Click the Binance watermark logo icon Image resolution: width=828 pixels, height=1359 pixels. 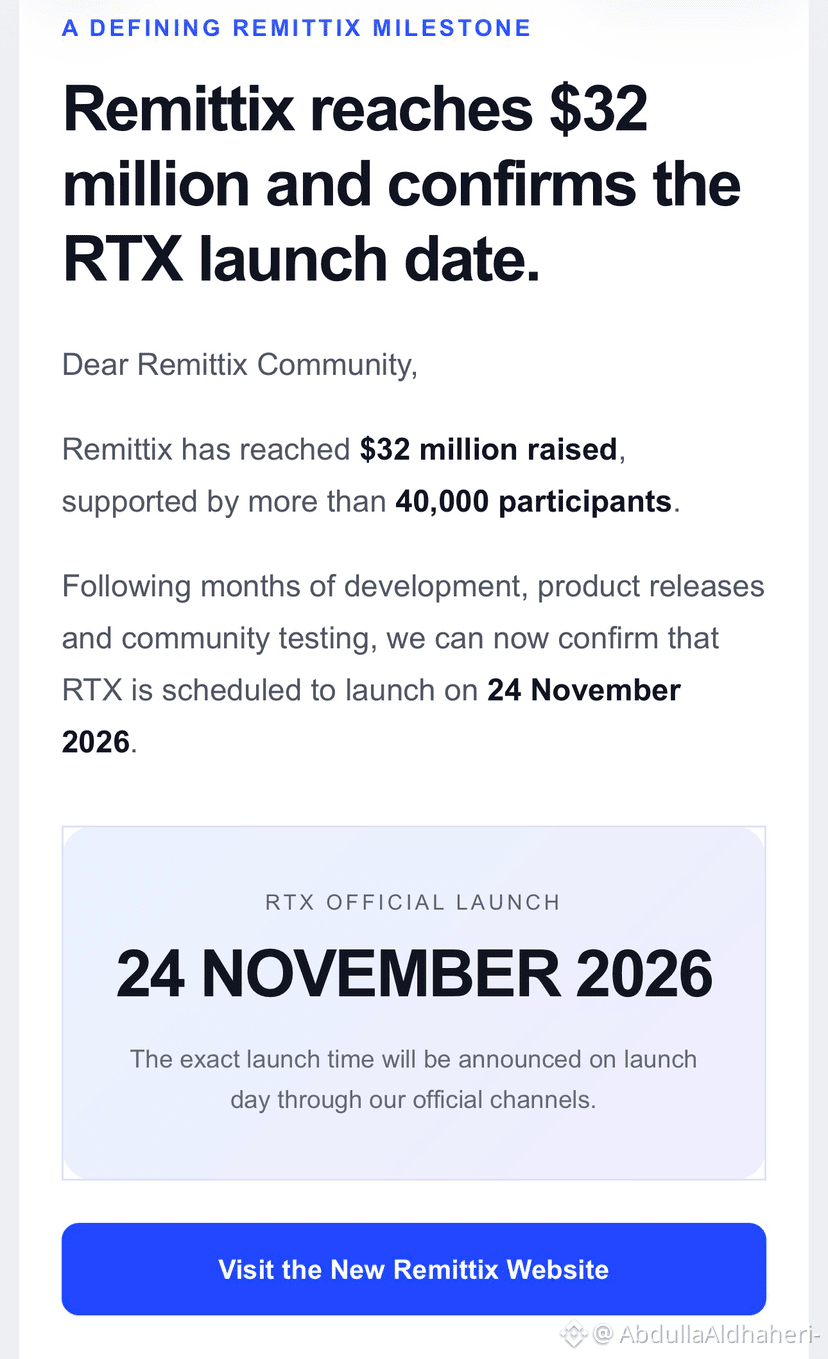point(574,1333)
